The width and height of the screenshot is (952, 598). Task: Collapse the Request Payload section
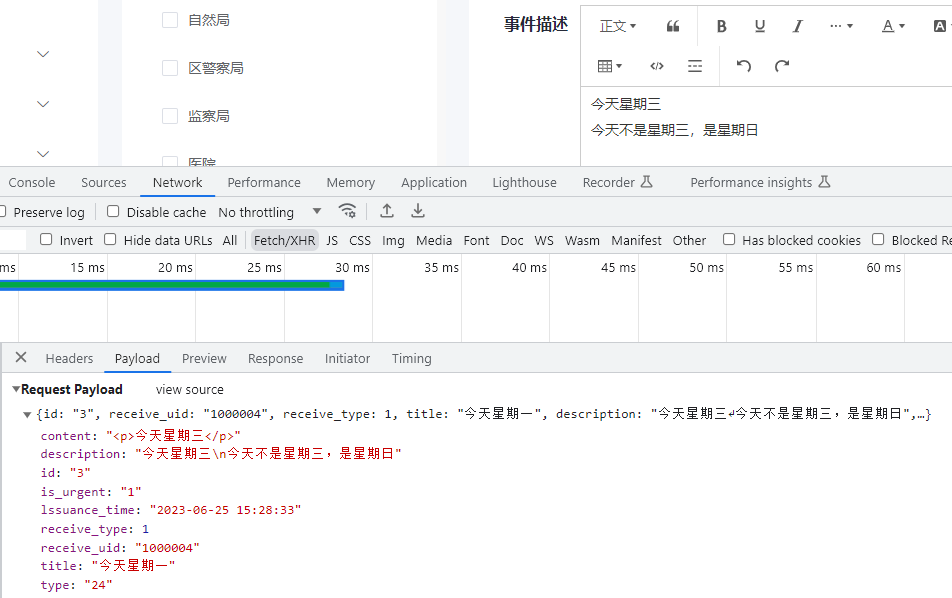pos(16,389)
